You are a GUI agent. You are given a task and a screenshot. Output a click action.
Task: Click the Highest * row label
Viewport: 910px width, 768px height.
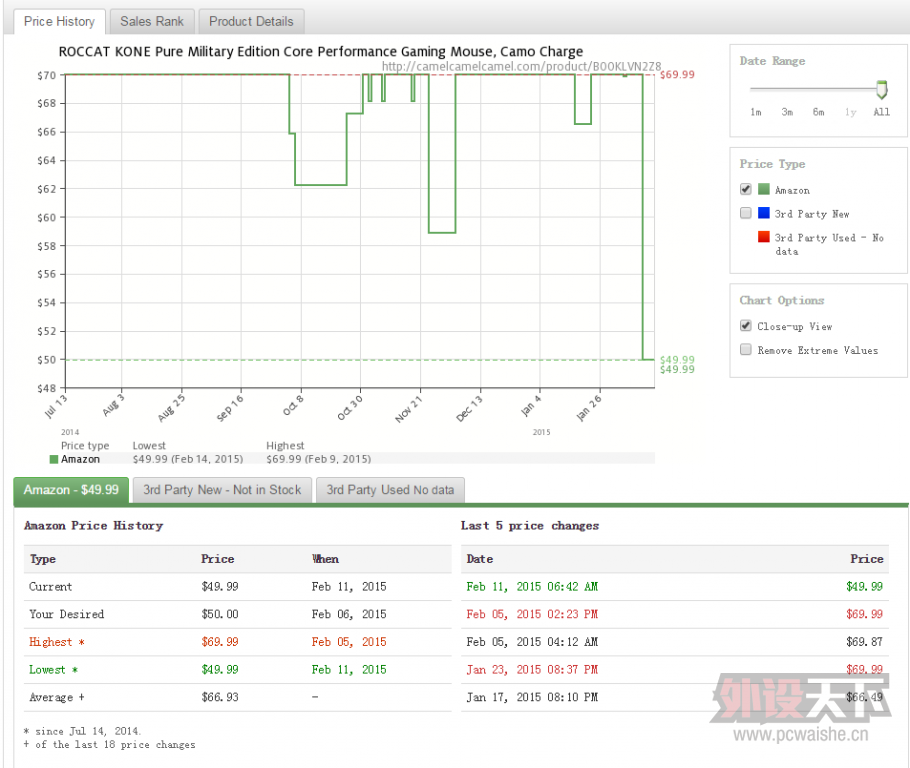57,642
